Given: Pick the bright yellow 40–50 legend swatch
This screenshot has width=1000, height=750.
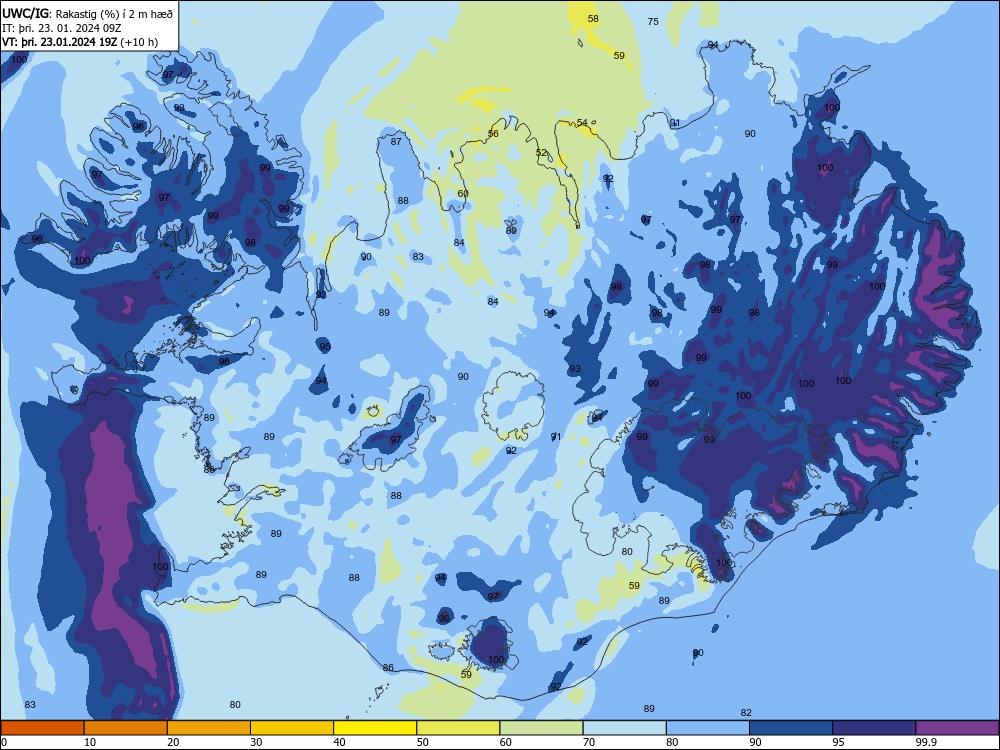Looking at the screenshot, I should 375,728.
